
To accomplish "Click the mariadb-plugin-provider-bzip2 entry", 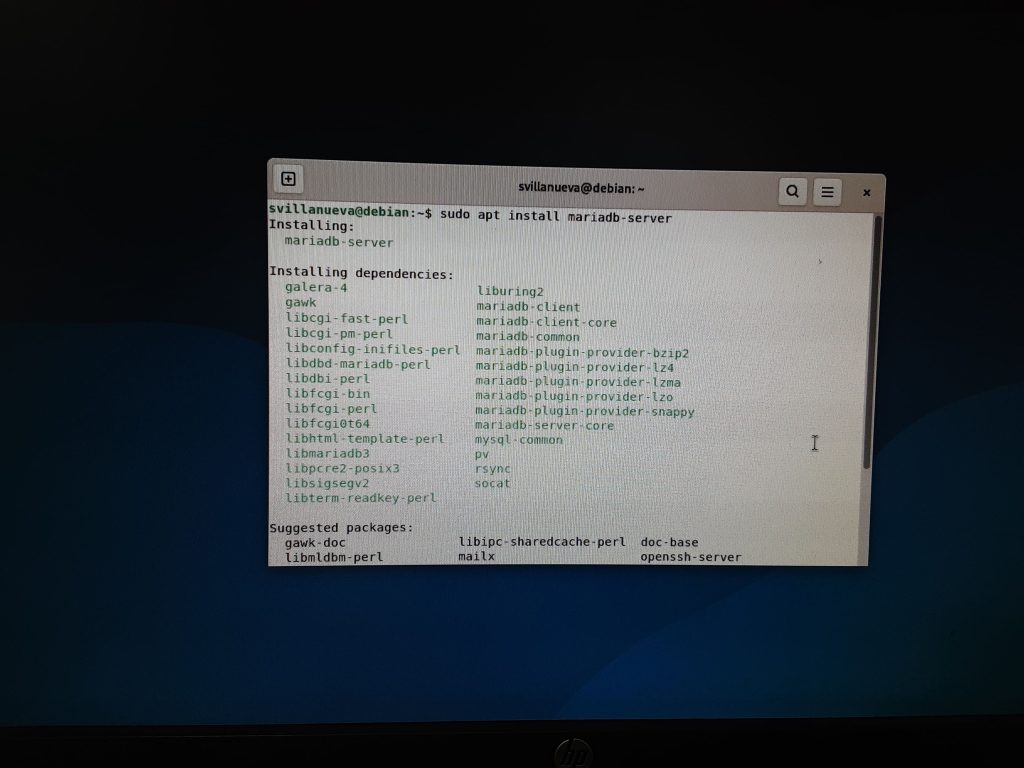I will point(582,353).
